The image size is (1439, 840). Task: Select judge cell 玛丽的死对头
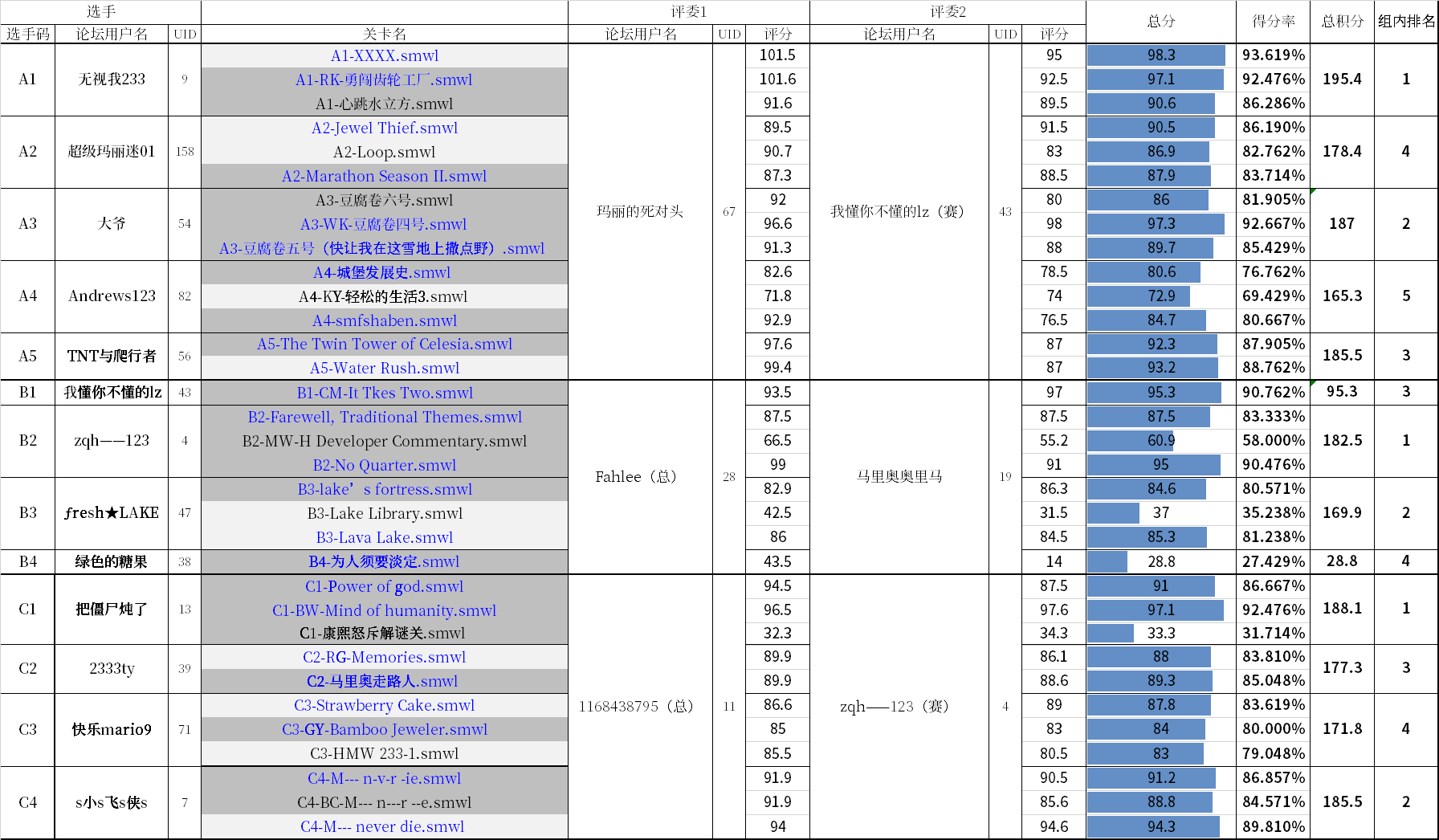tap(640, 211)
